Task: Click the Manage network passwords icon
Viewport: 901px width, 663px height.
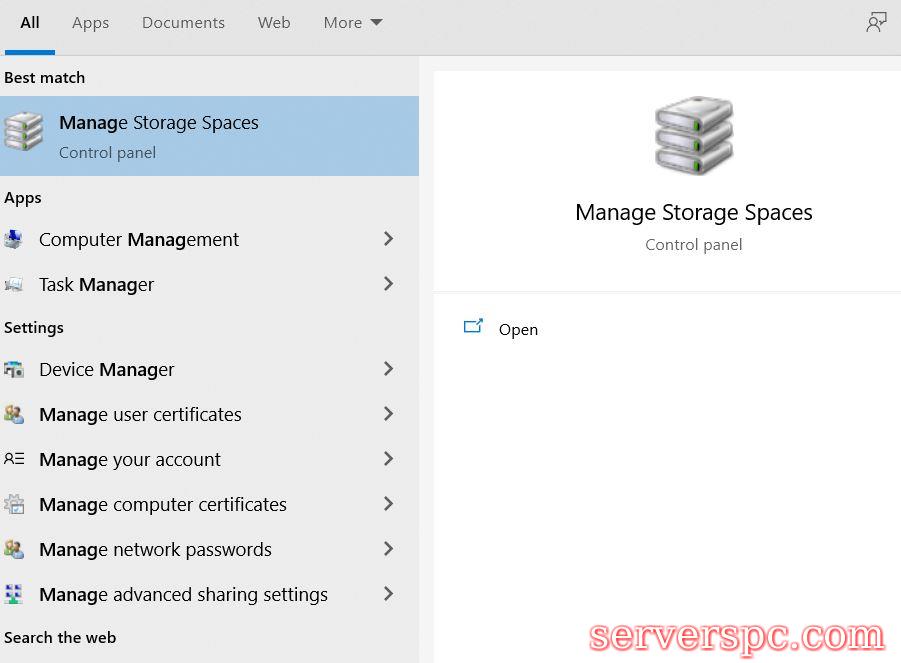Action: tap(14, 550)
